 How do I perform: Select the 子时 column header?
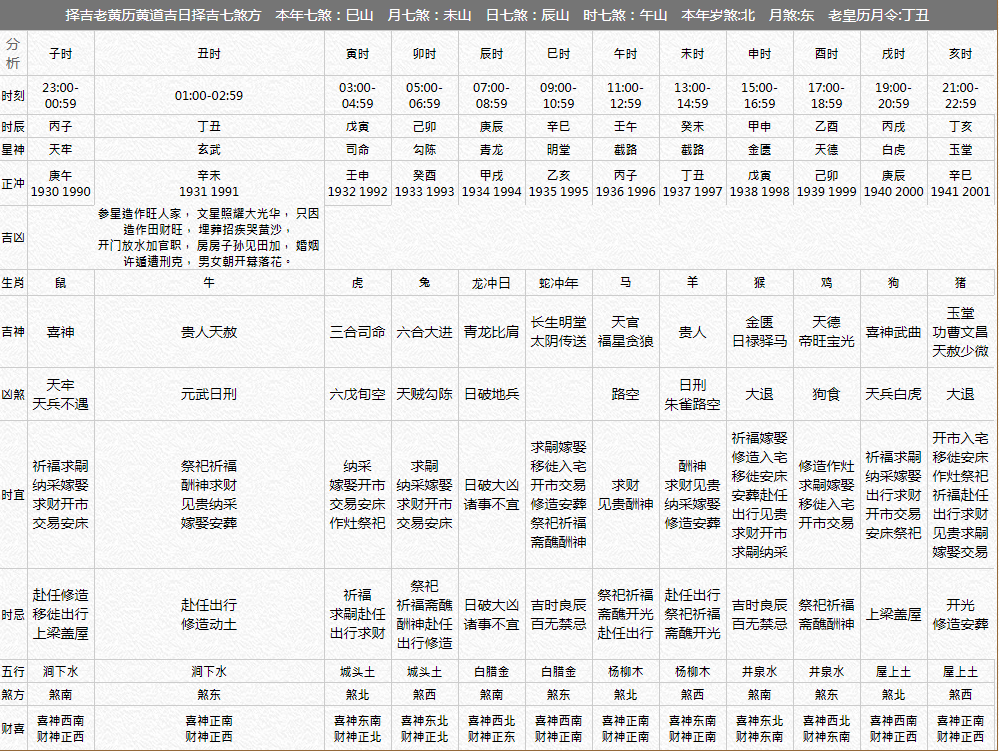61,54
